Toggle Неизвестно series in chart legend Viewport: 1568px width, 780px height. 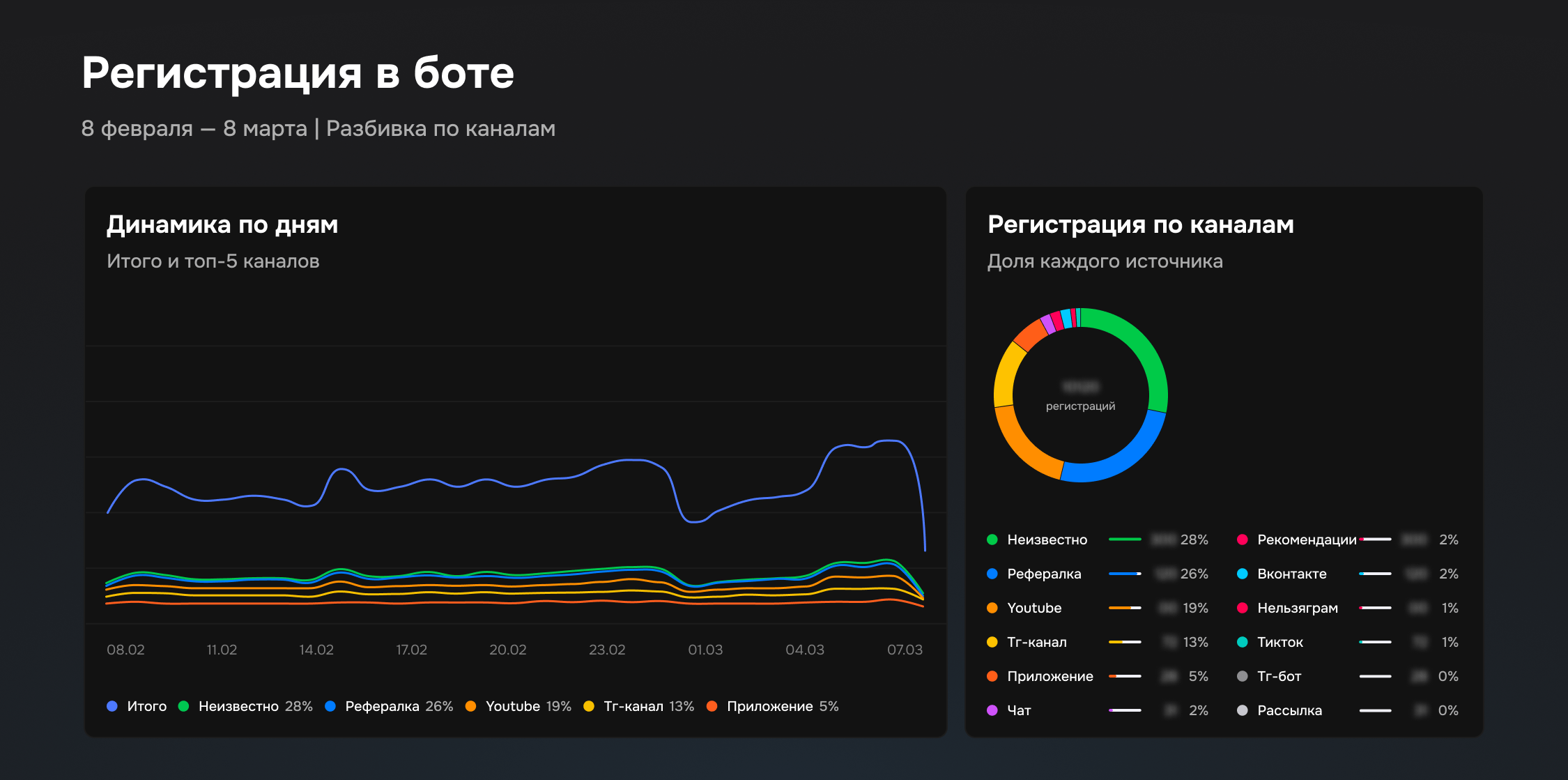[238, 706]
